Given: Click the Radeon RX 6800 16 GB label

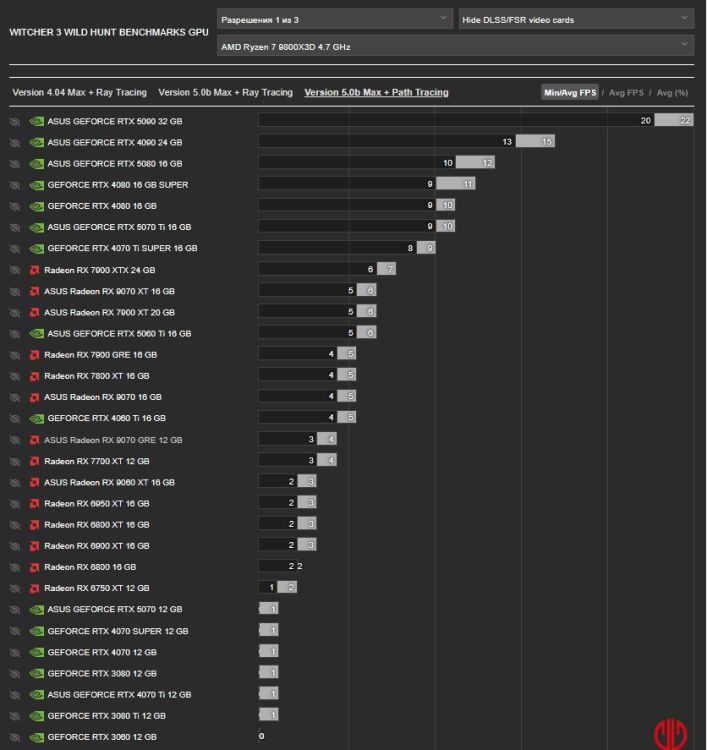Looking at the screenshot, I should click(x=90, y=567).
